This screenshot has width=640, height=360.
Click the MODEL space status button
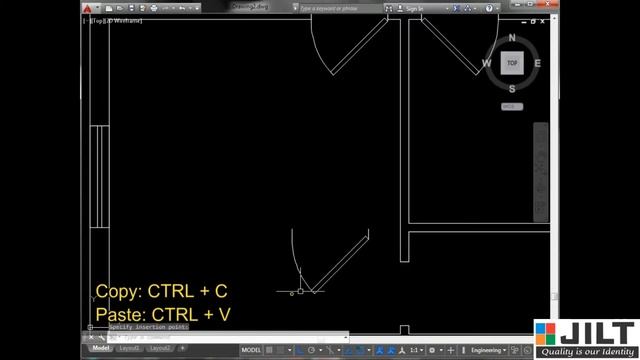(x=251, y=350)
